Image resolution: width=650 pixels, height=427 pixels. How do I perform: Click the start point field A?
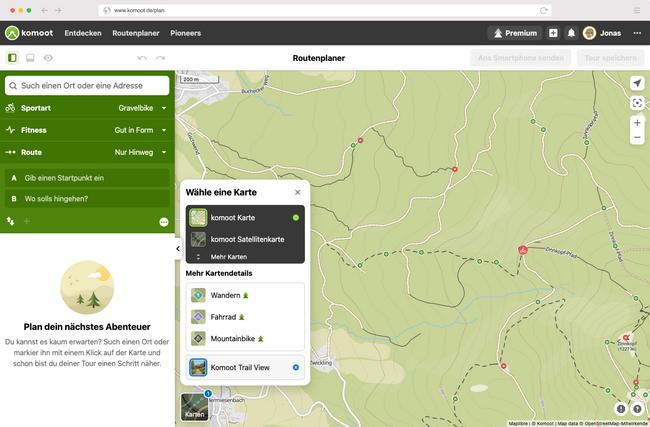[x=87, y=178]
